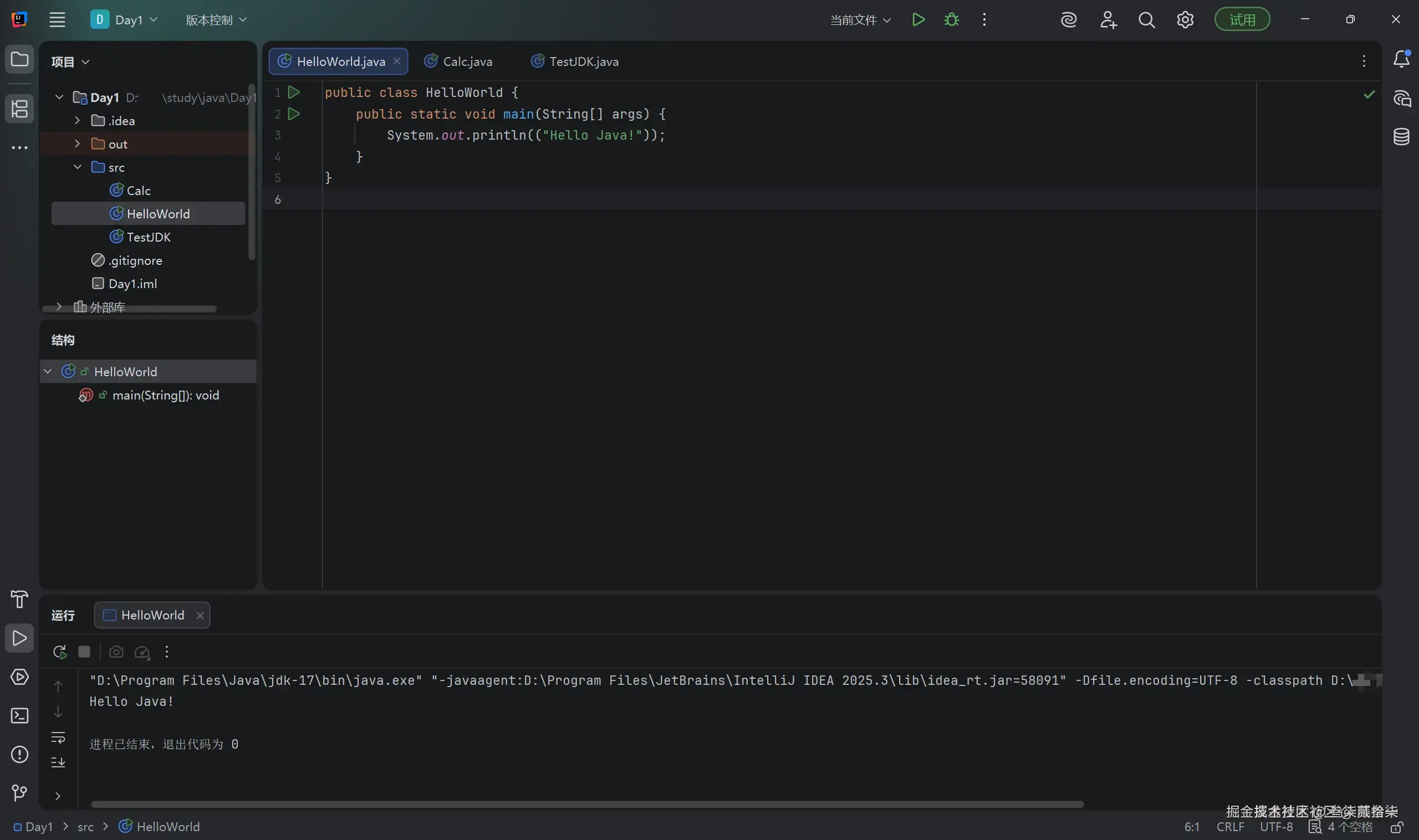Open the 当前文件 run configuration dropdown
Screen dimensions: 1419x840
(x=860, y=21)
